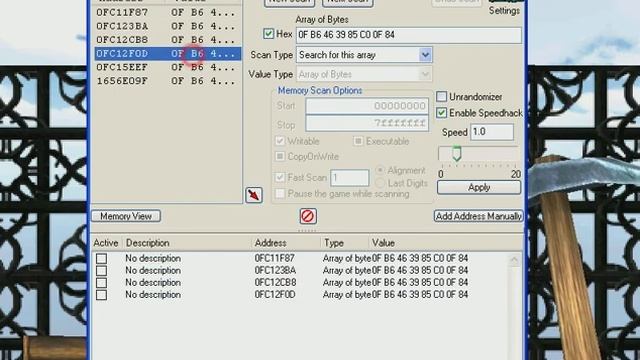The width and height of the screenshot is (640, 360).
Task: Click address cell 0FC123BA in address list
Action: click(x=275, y=271)
